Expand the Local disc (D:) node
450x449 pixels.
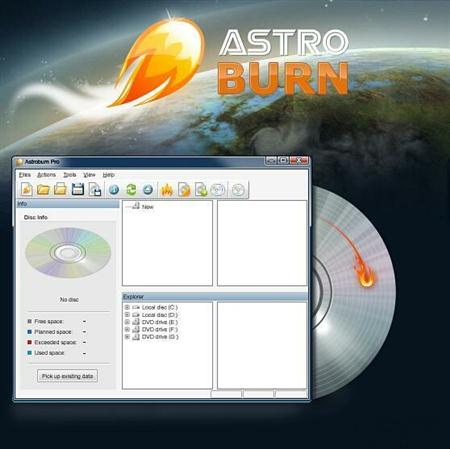[x=127, y=315]
